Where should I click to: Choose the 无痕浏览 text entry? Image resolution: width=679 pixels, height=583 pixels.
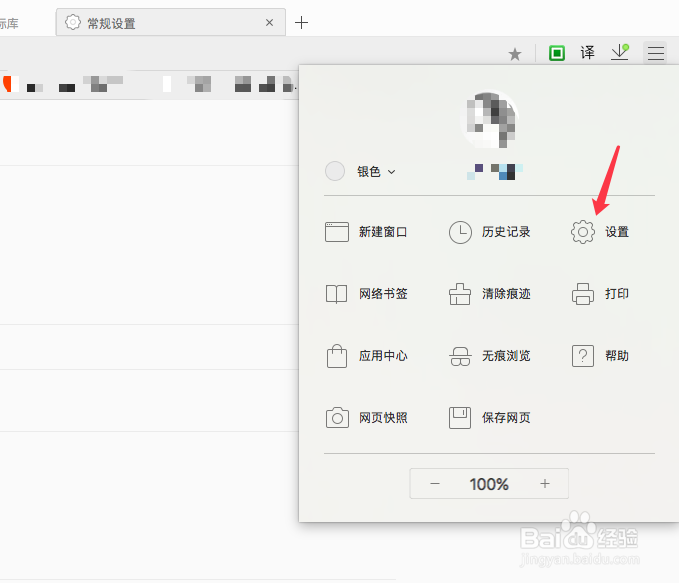pos(506,356)
